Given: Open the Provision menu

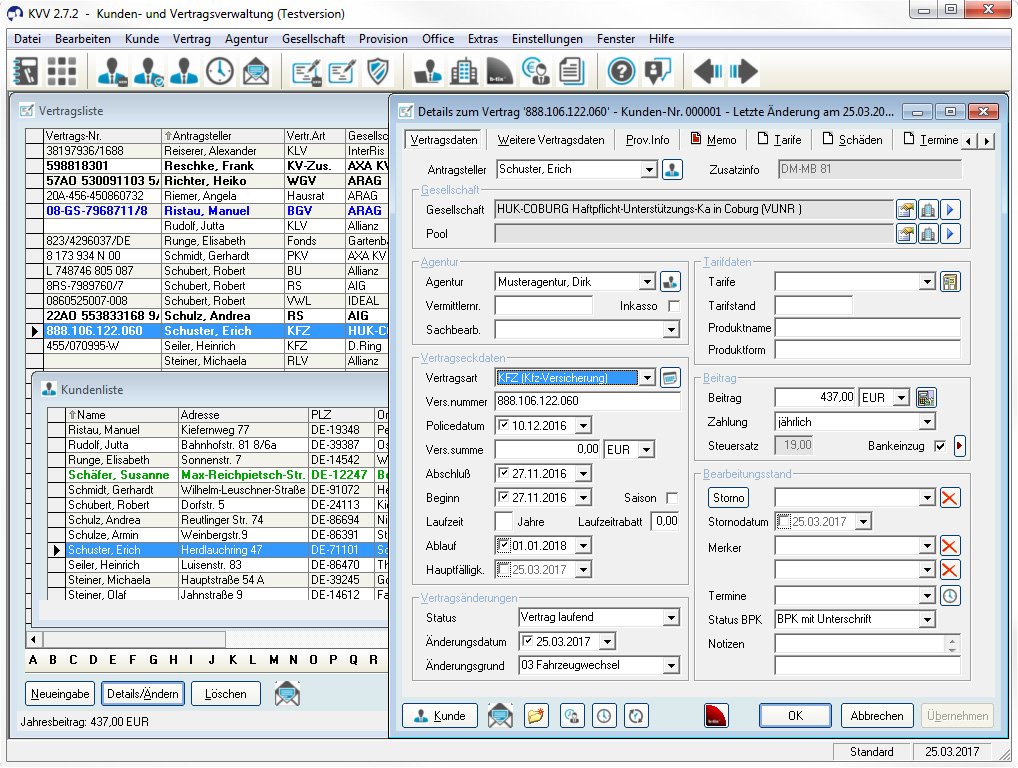Looking at the screenshot, I should coord(383,39).
